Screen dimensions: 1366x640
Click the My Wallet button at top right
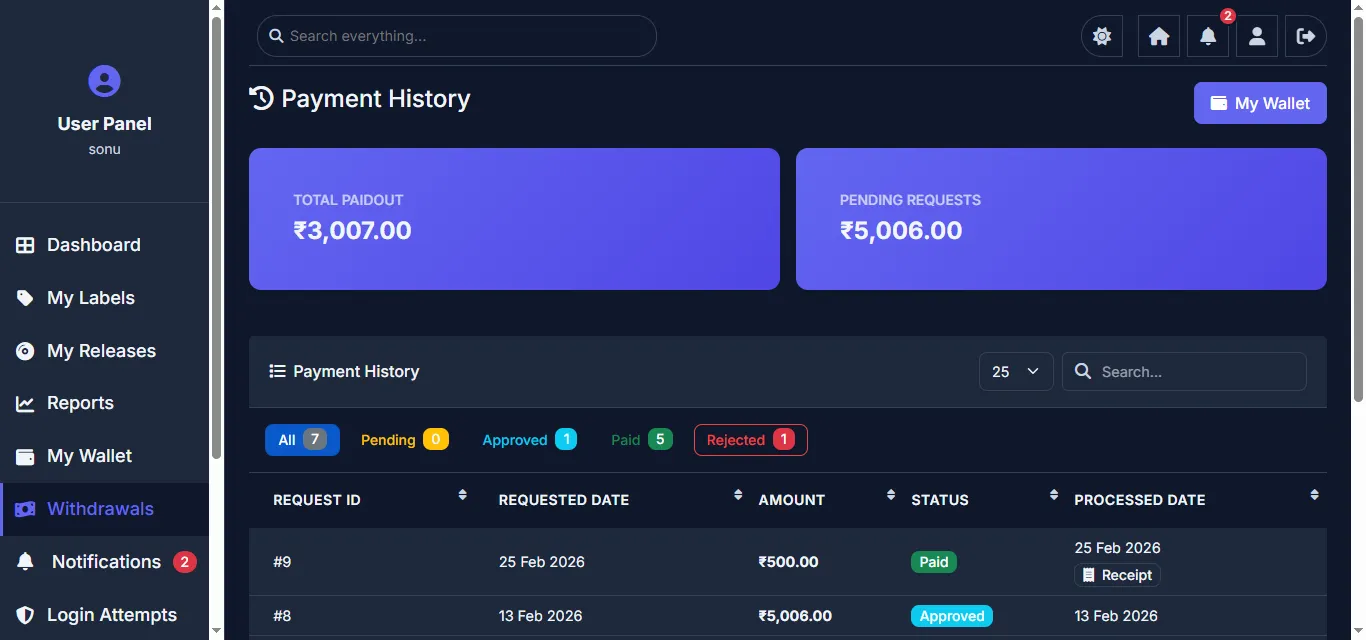point(1260,103)
